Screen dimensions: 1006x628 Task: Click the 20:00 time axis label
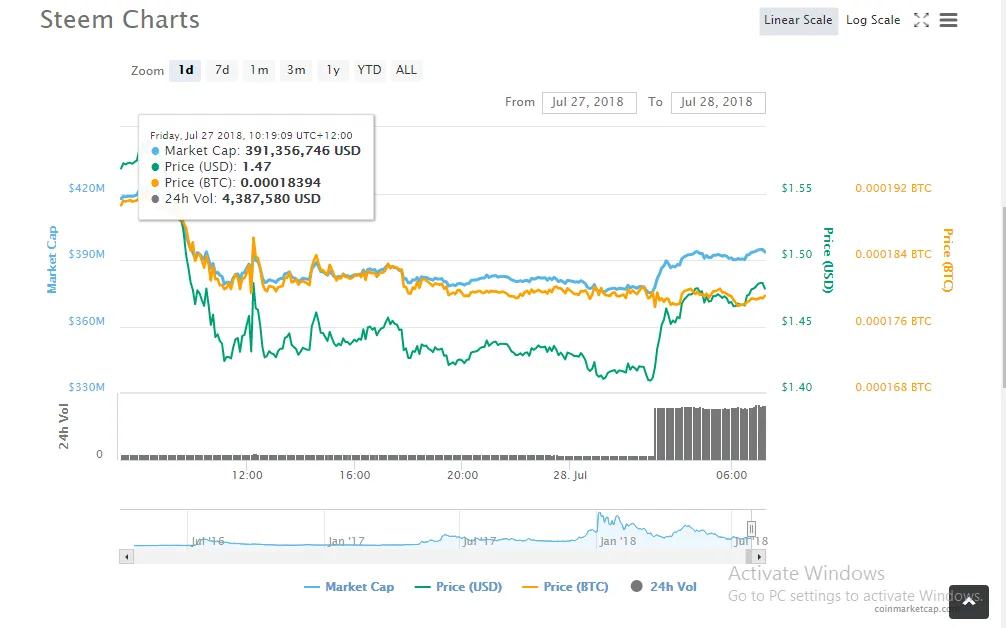click(x=463, y=475)
